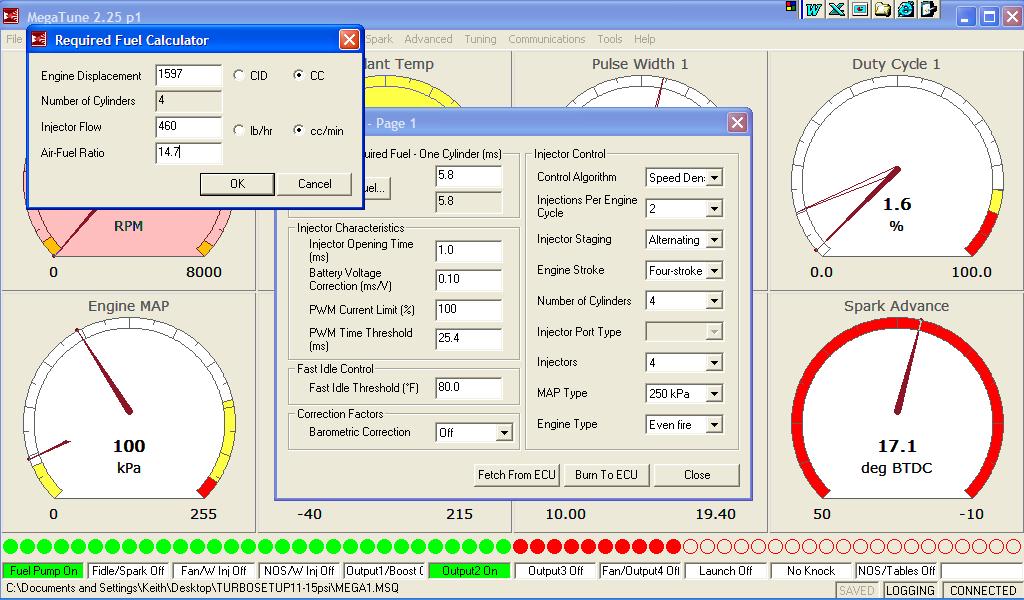
Task: Click the Engine Displacement input field
Action: (188, 76)
